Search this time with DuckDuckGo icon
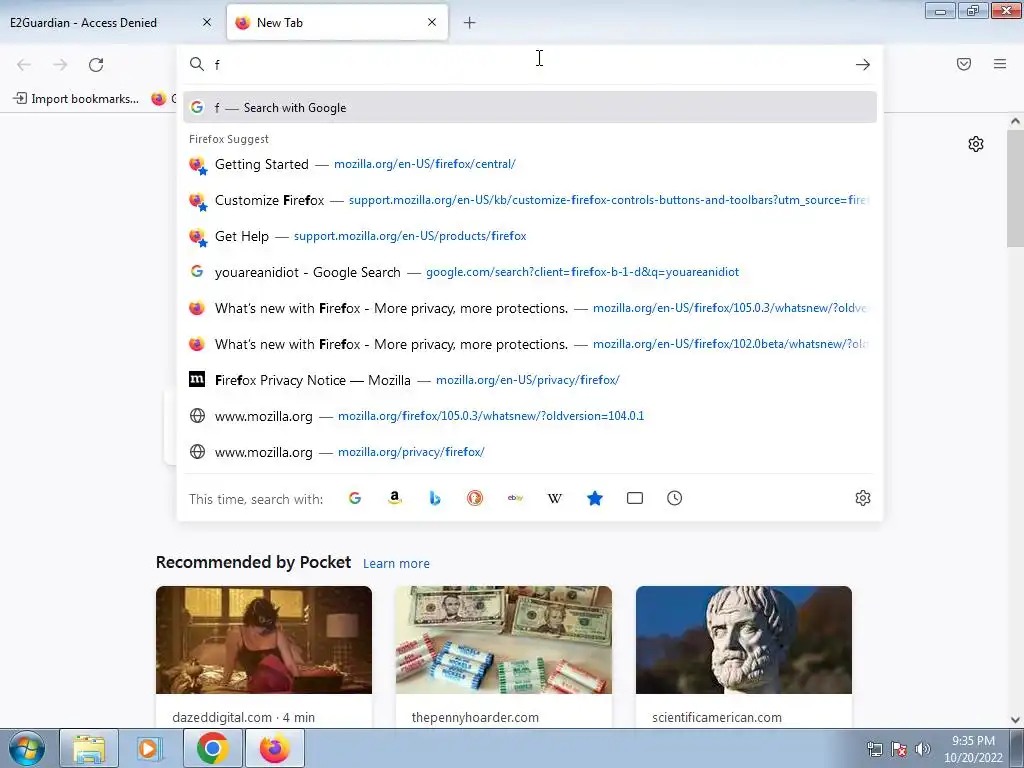The image size is (1024, 768). coord(475,498)
